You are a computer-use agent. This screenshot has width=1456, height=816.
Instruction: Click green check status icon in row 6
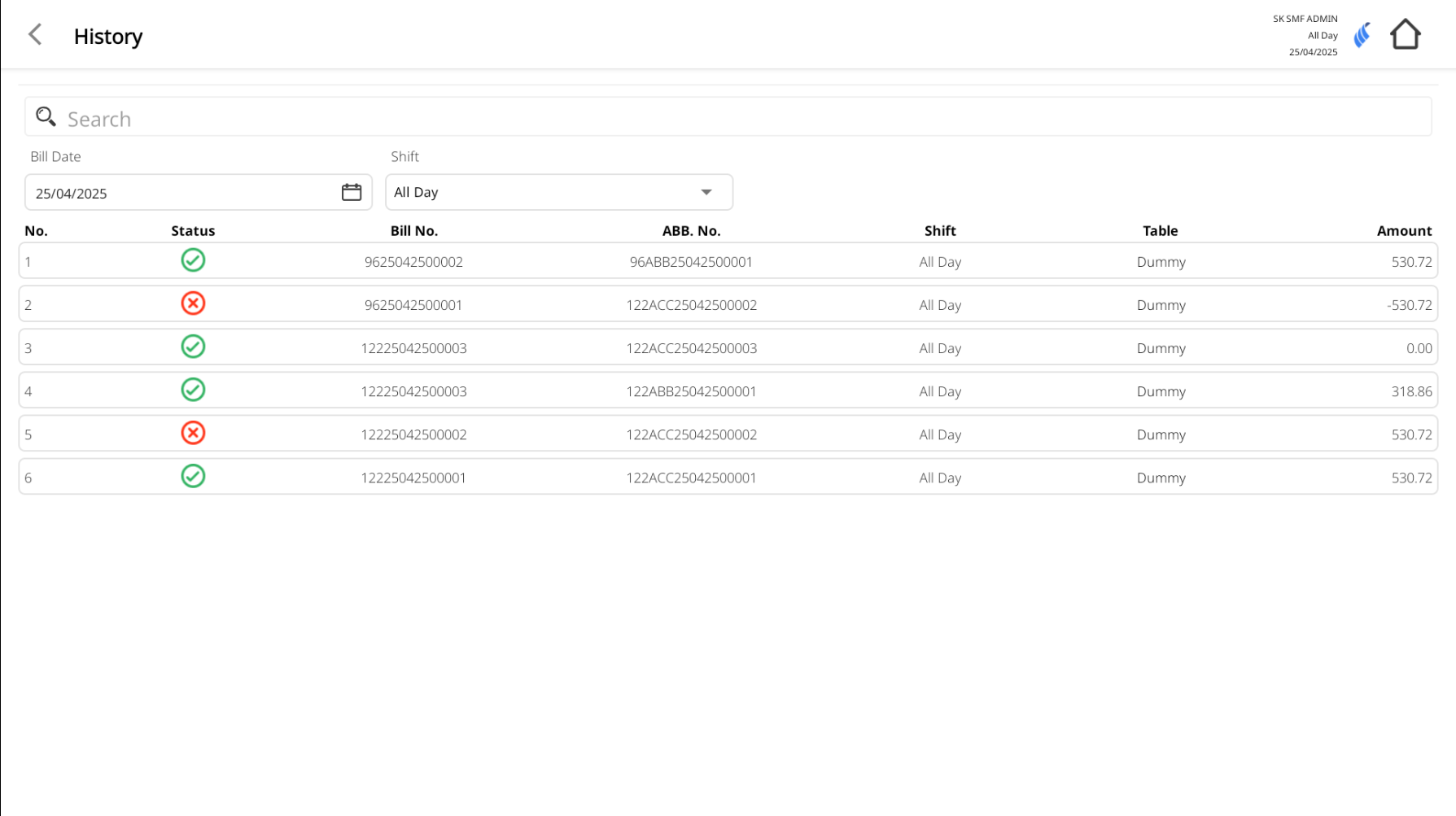193,476
